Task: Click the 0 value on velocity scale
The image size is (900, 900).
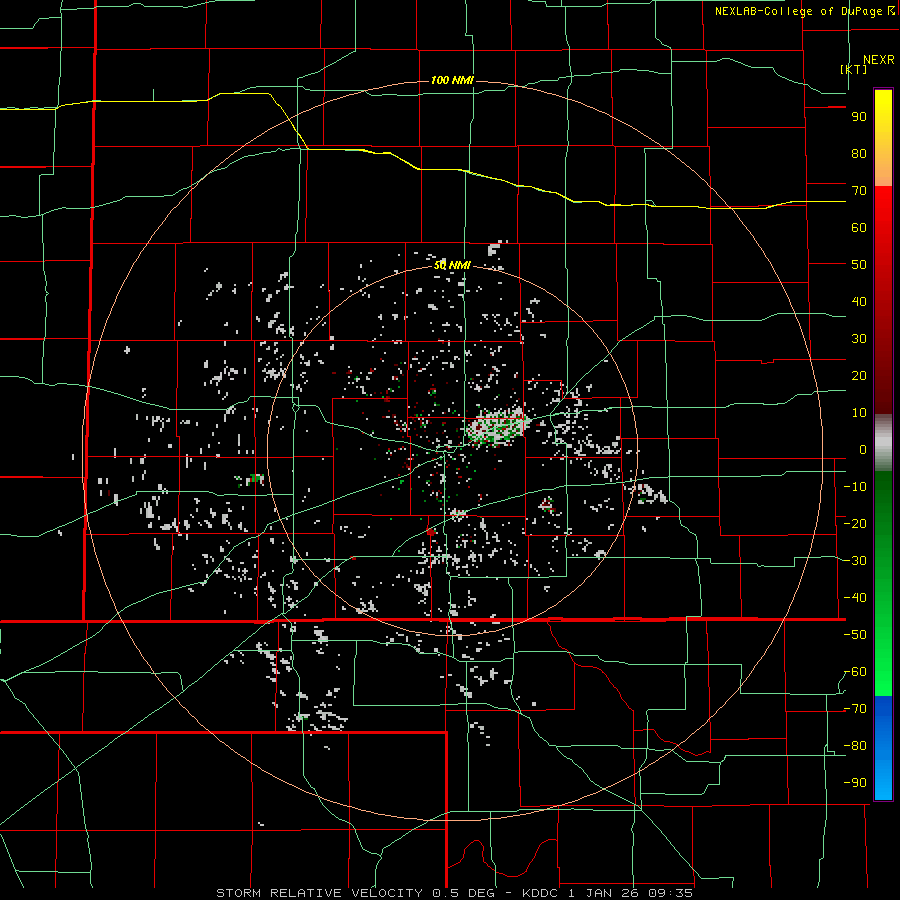Action: [x=863, y=450]
